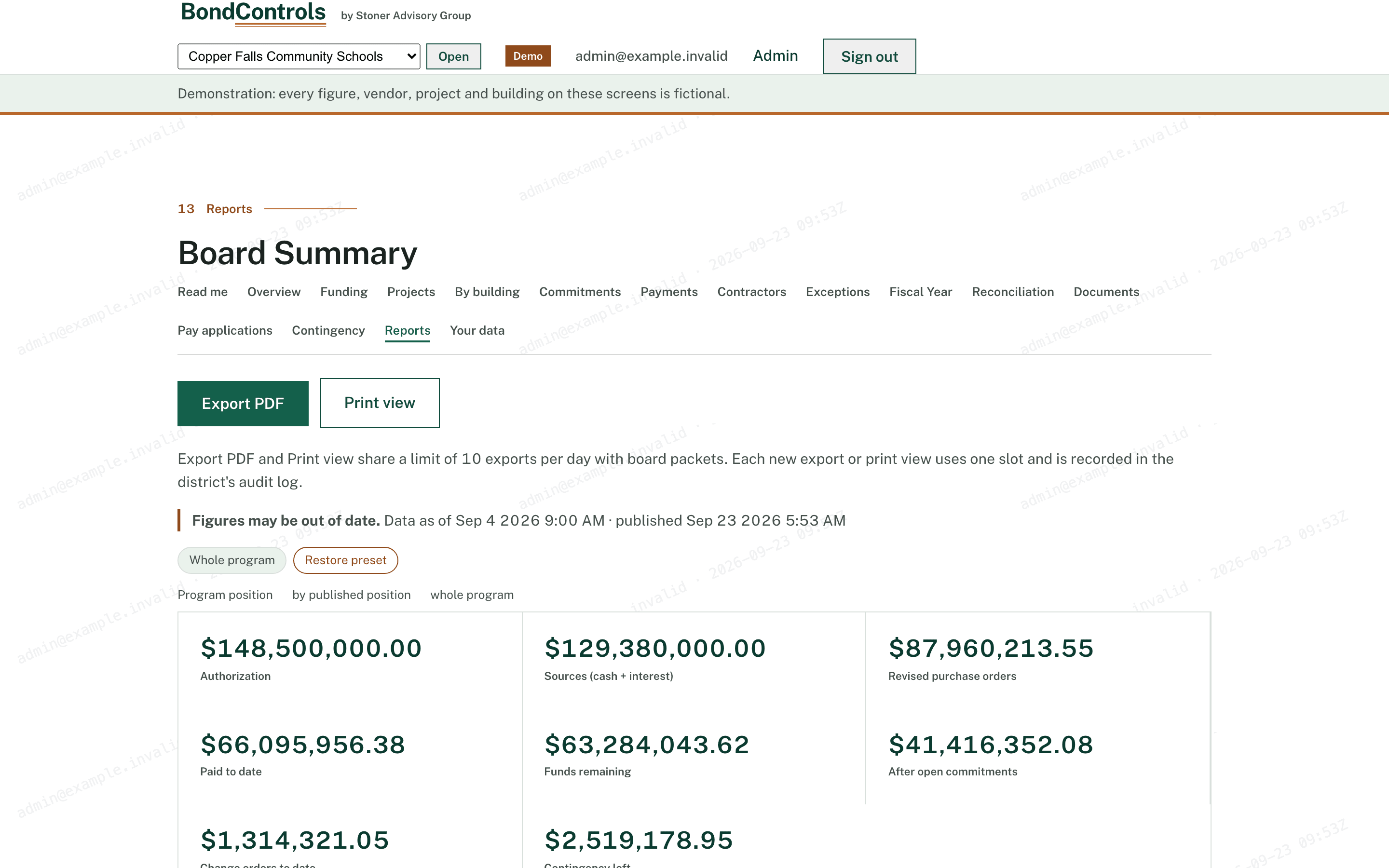Click the $41,416,352.08 After open commitments figure
The height and width of the screenshot is (868, 1389).
(991, 745)
